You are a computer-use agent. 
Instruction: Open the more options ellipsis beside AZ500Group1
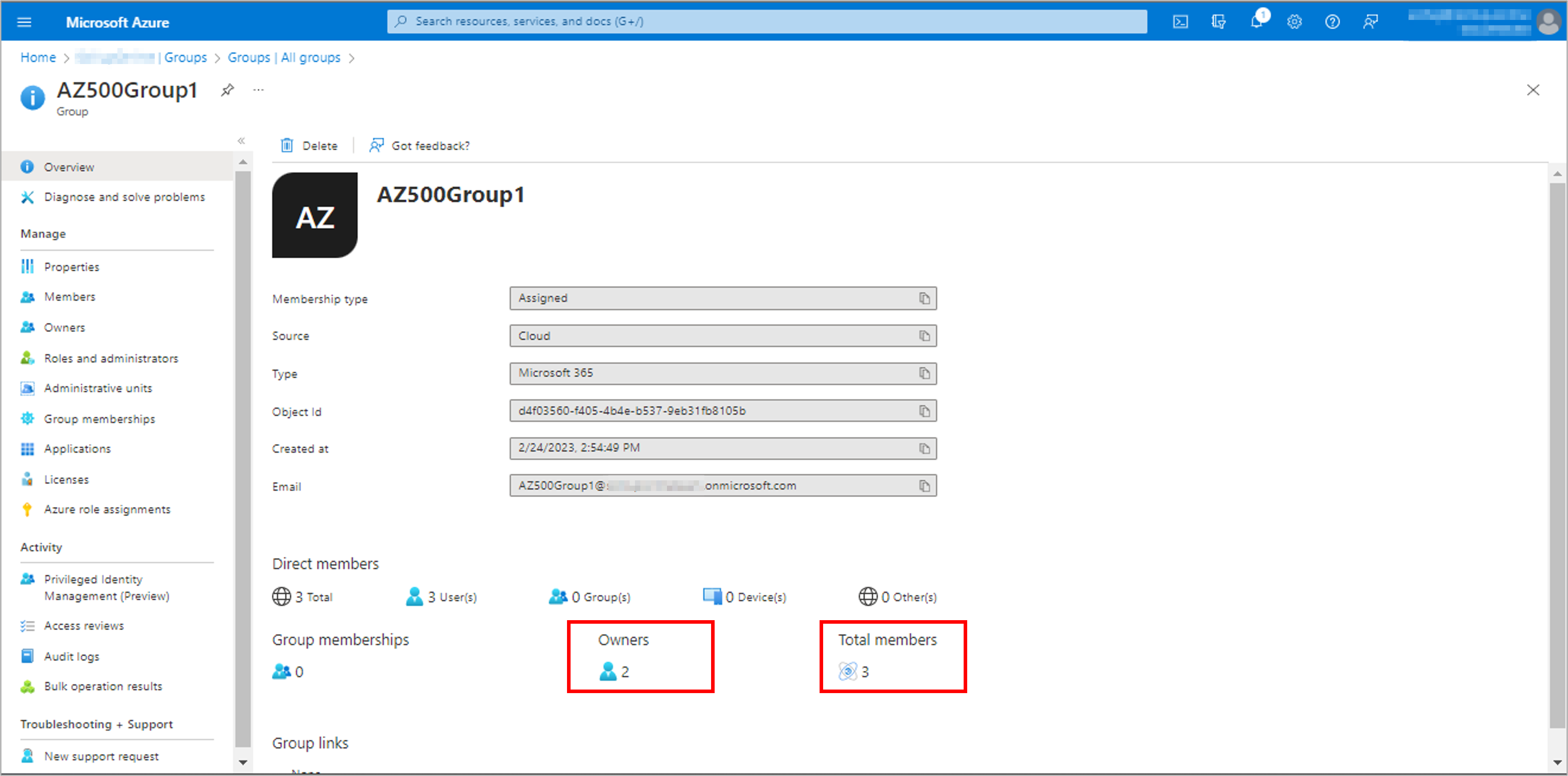259,90
